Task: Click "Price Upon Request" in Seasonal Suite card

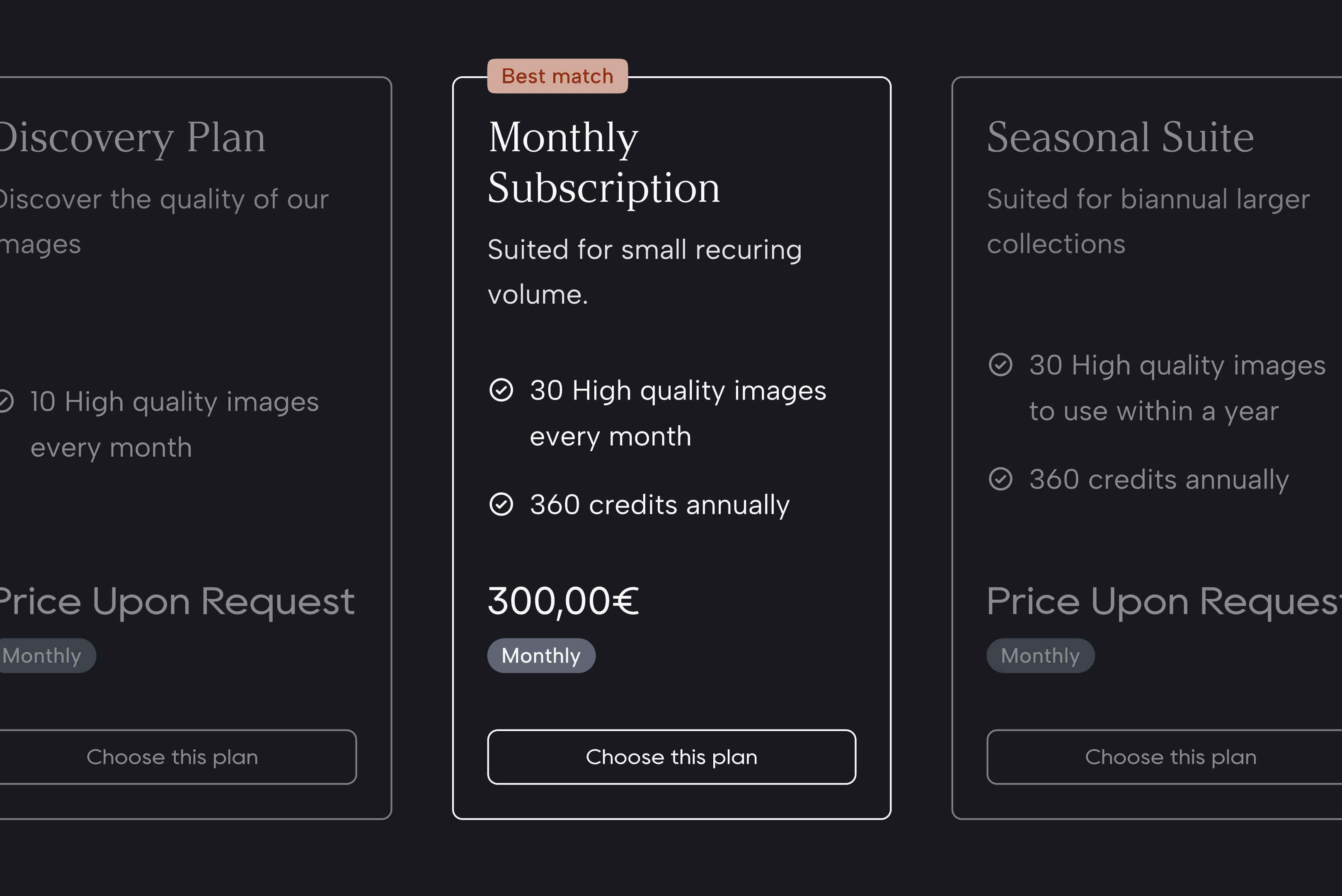Action: point(1163,601)
